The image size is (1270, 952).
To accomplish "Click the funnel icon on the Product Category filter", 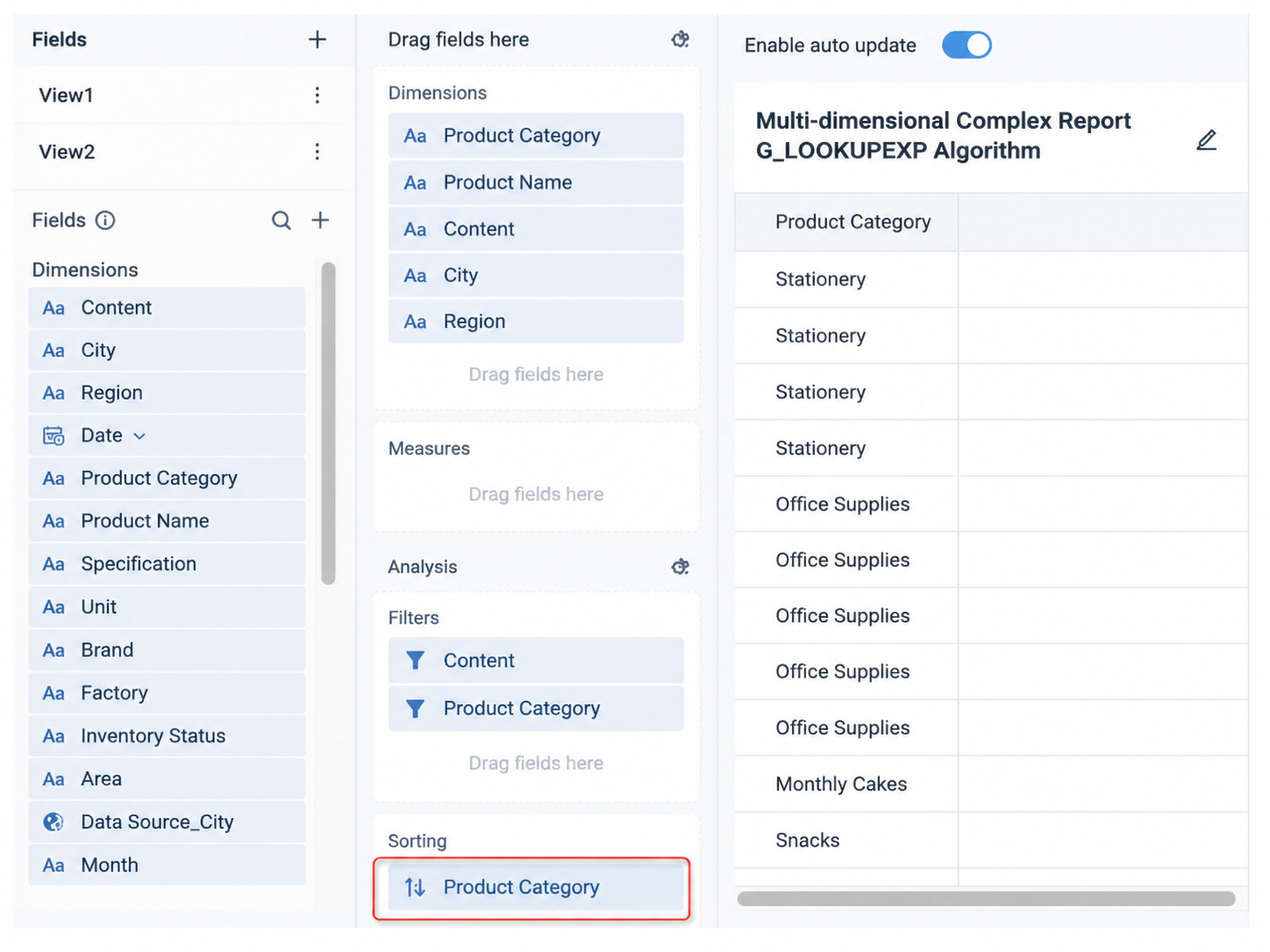I will pos(416,708).
